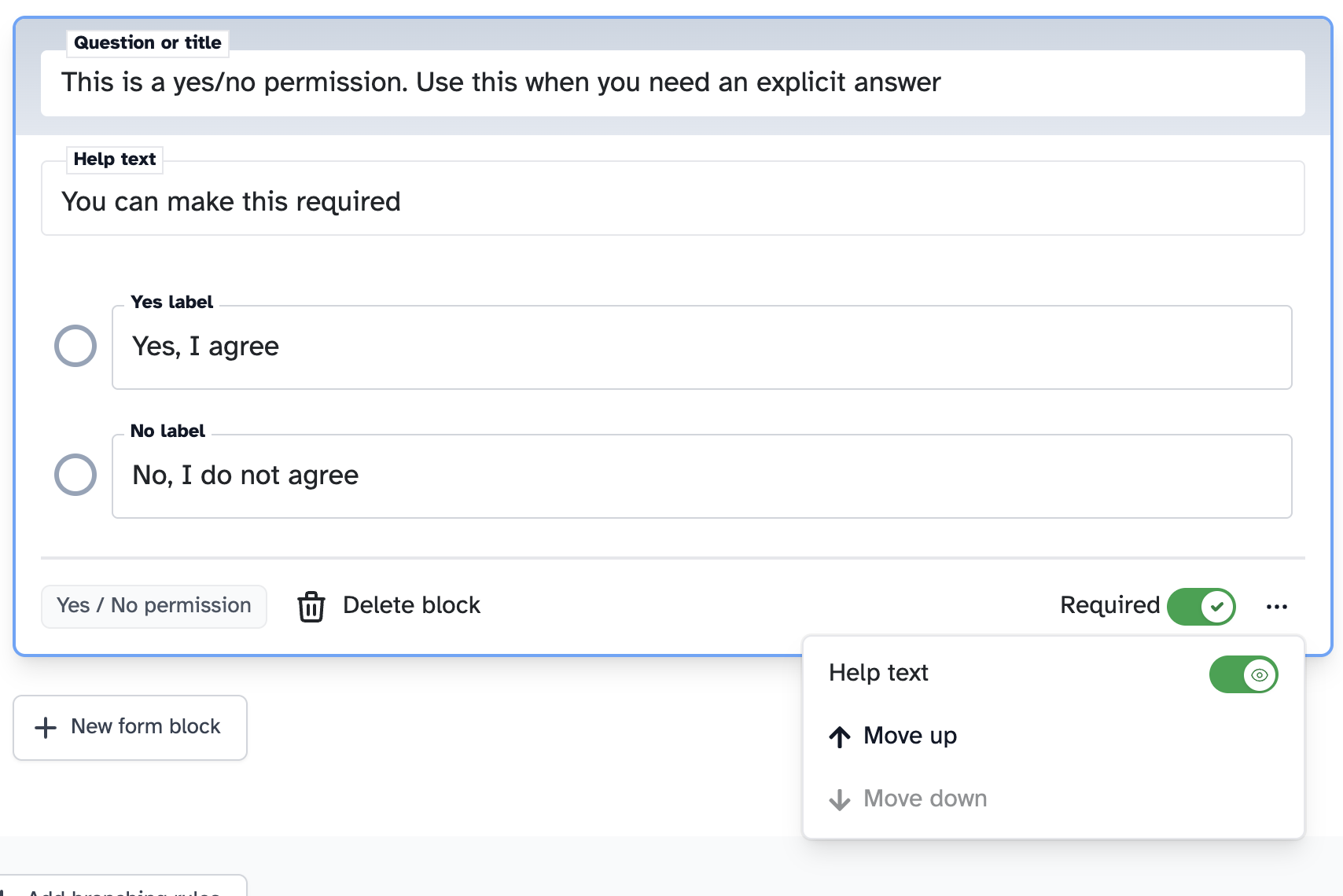Click the trash icon to delete block

[x=311, y=606]
